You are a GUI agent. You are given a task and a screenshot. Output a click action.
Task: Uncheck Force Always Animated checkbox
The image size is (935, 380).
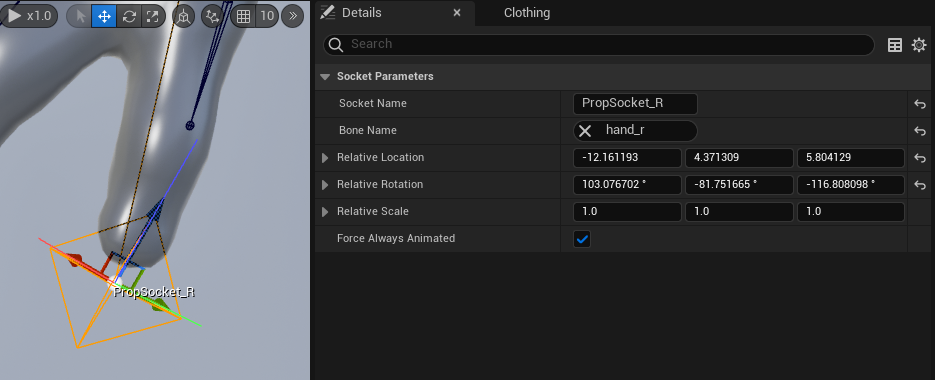[x=582, y=239]
